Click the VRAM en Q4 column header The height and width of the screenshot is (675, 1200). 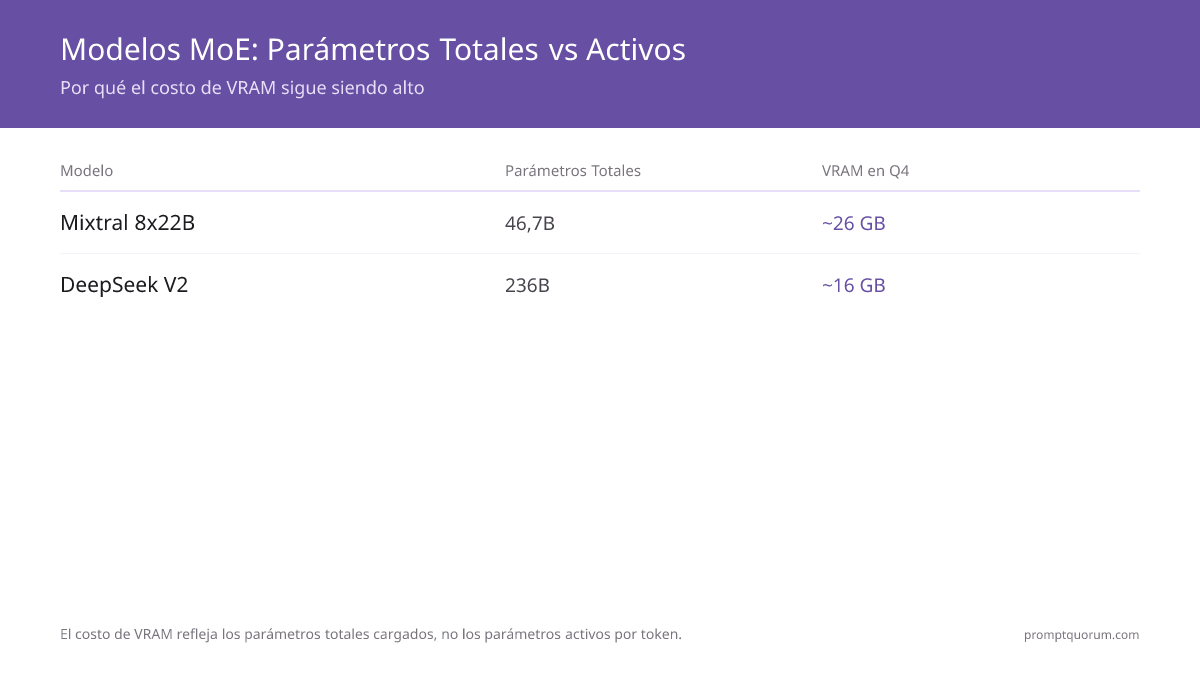click(x=866, y=171)
